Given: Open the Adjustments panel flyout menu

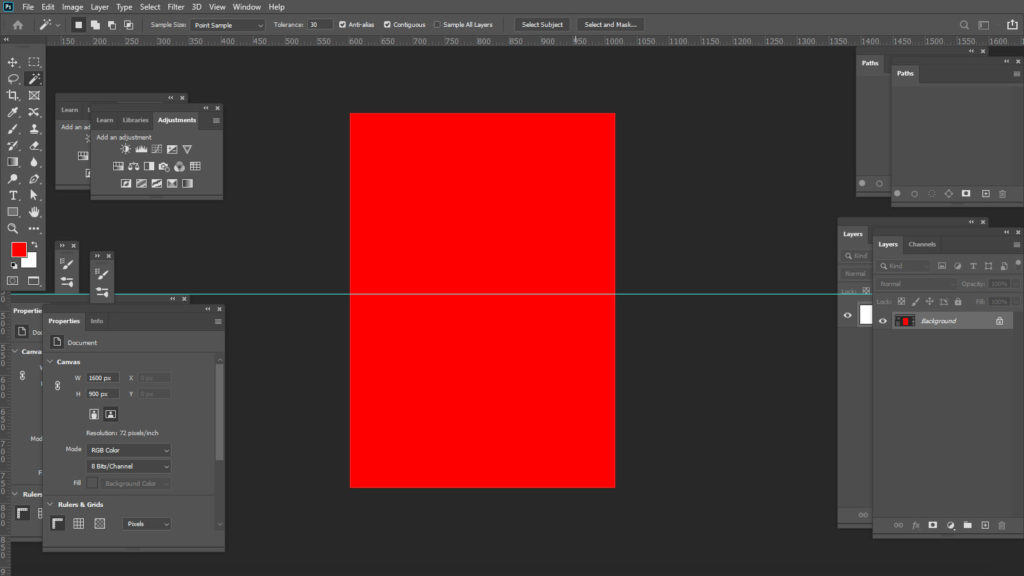Looking at the screenshot, I should [216, 120].
